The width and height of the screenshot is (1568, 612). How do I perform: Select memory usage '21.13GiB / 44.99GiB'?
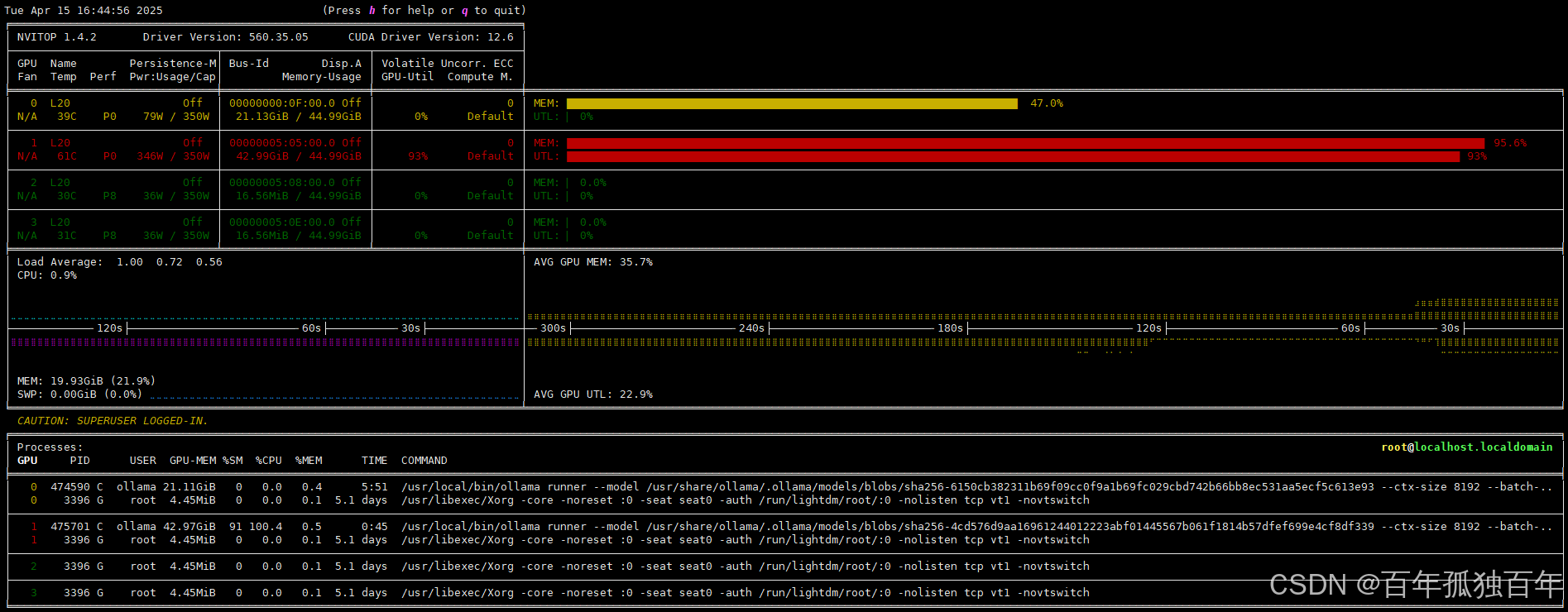tap(299, 117)
